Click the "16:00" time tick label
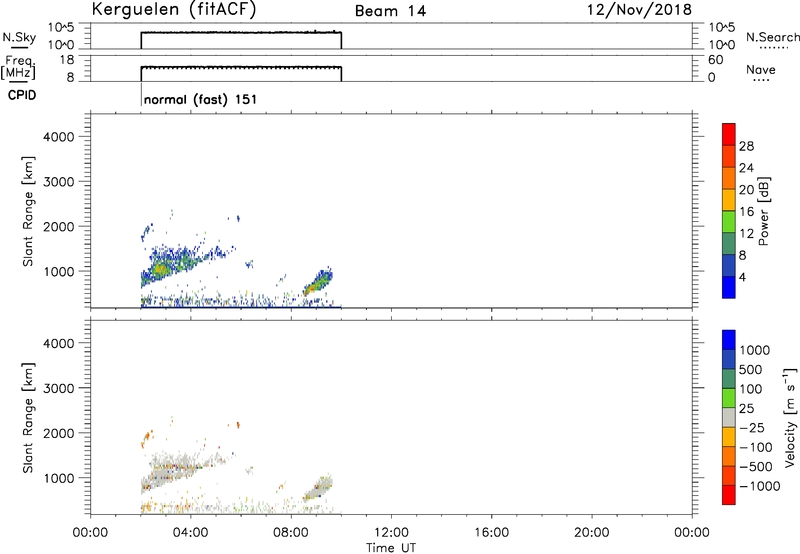Viewport: 800px width, 554px height. click(491, 533)
